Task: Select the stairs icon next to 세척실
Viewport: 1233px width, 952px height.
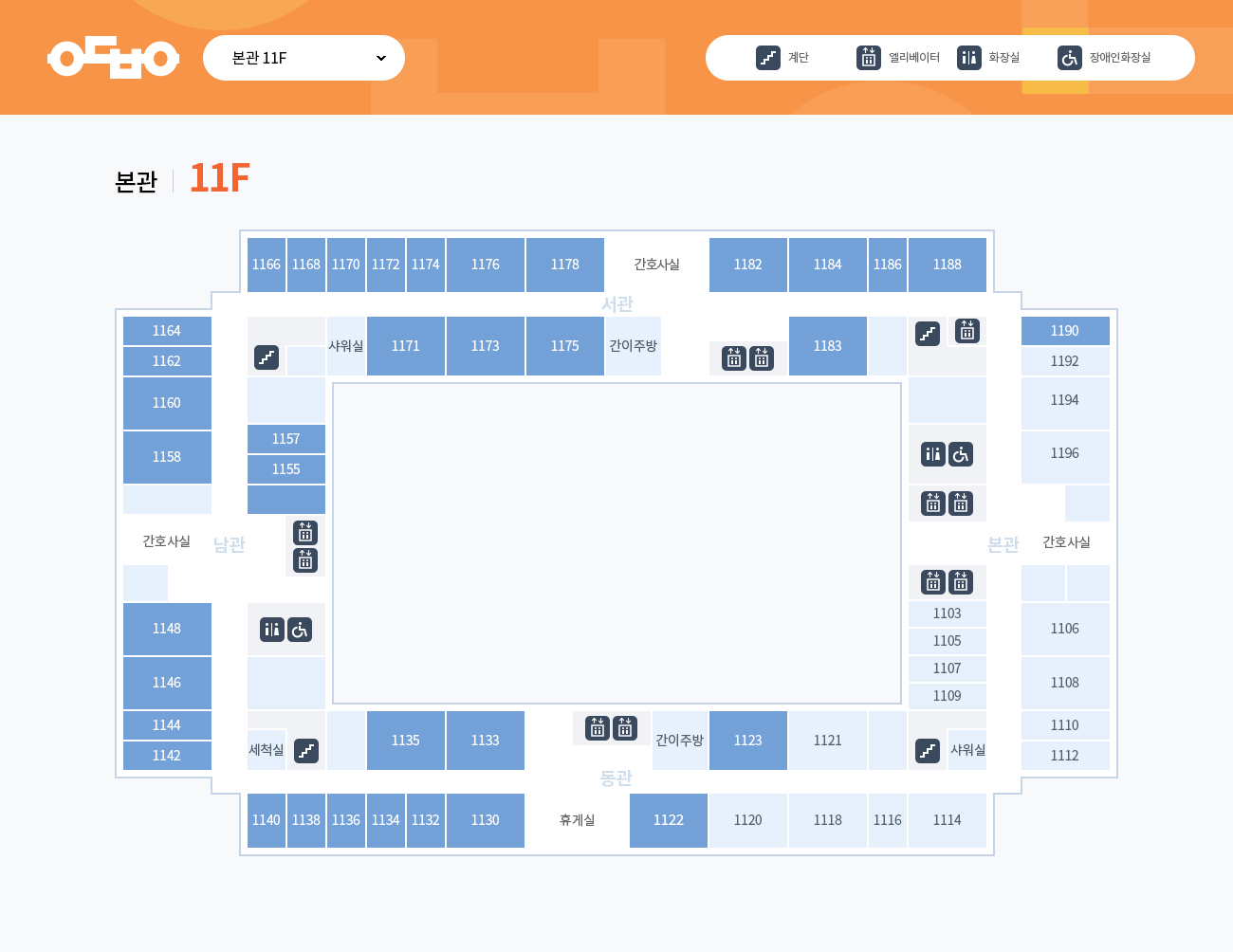Action: pos(306,751)
